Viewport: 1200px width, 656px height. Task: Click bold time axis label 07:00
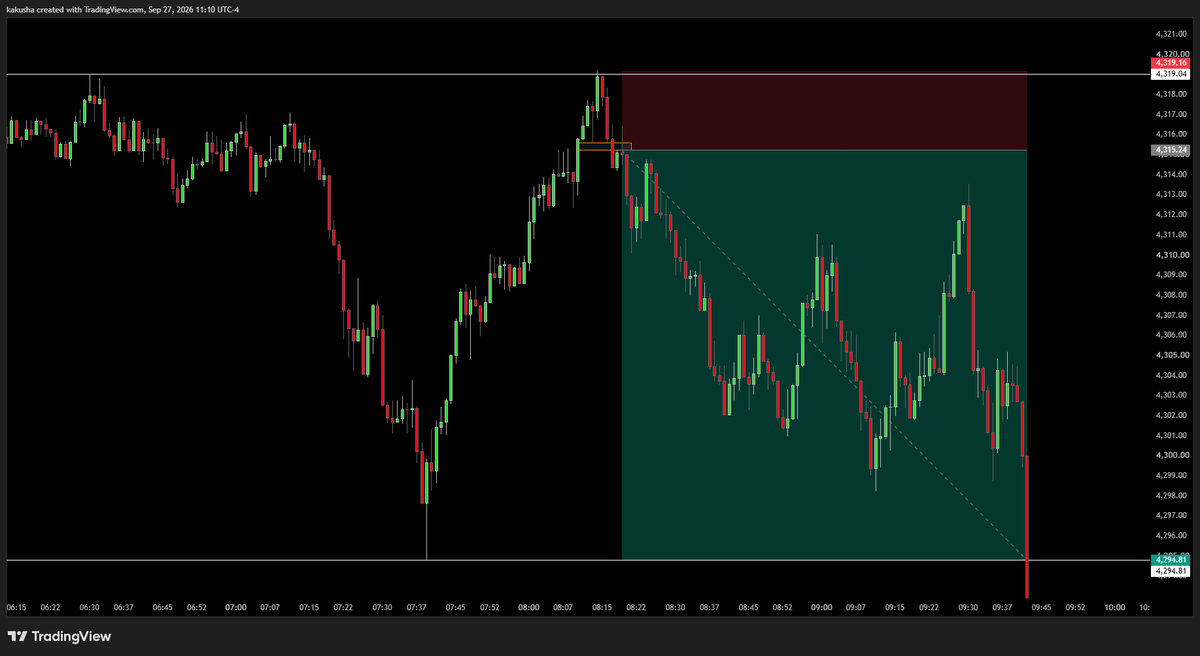(x=236, y=607)
